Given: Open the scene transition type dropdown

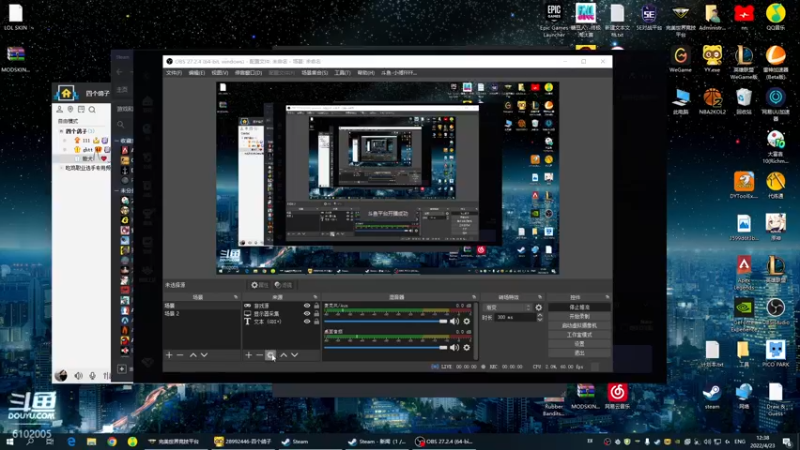Looking at the screenshot, I should point(508,308).
